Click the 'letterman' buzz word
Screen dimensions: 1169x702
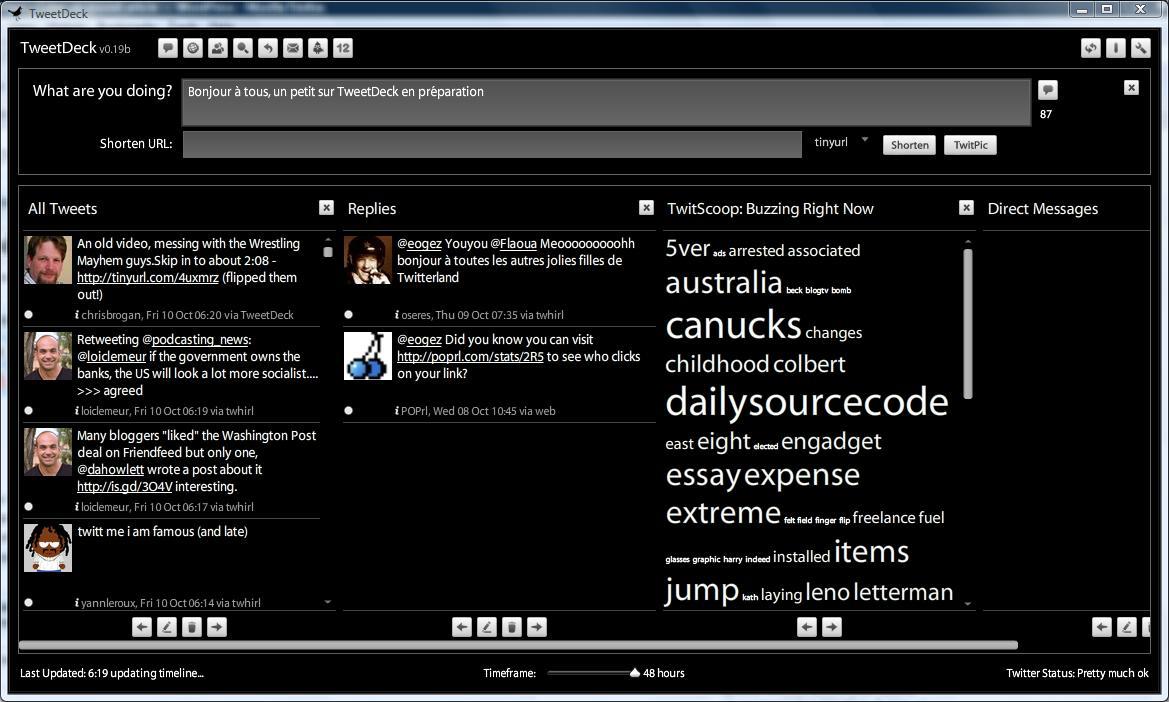pyautogui.click(x=904, y=592)
